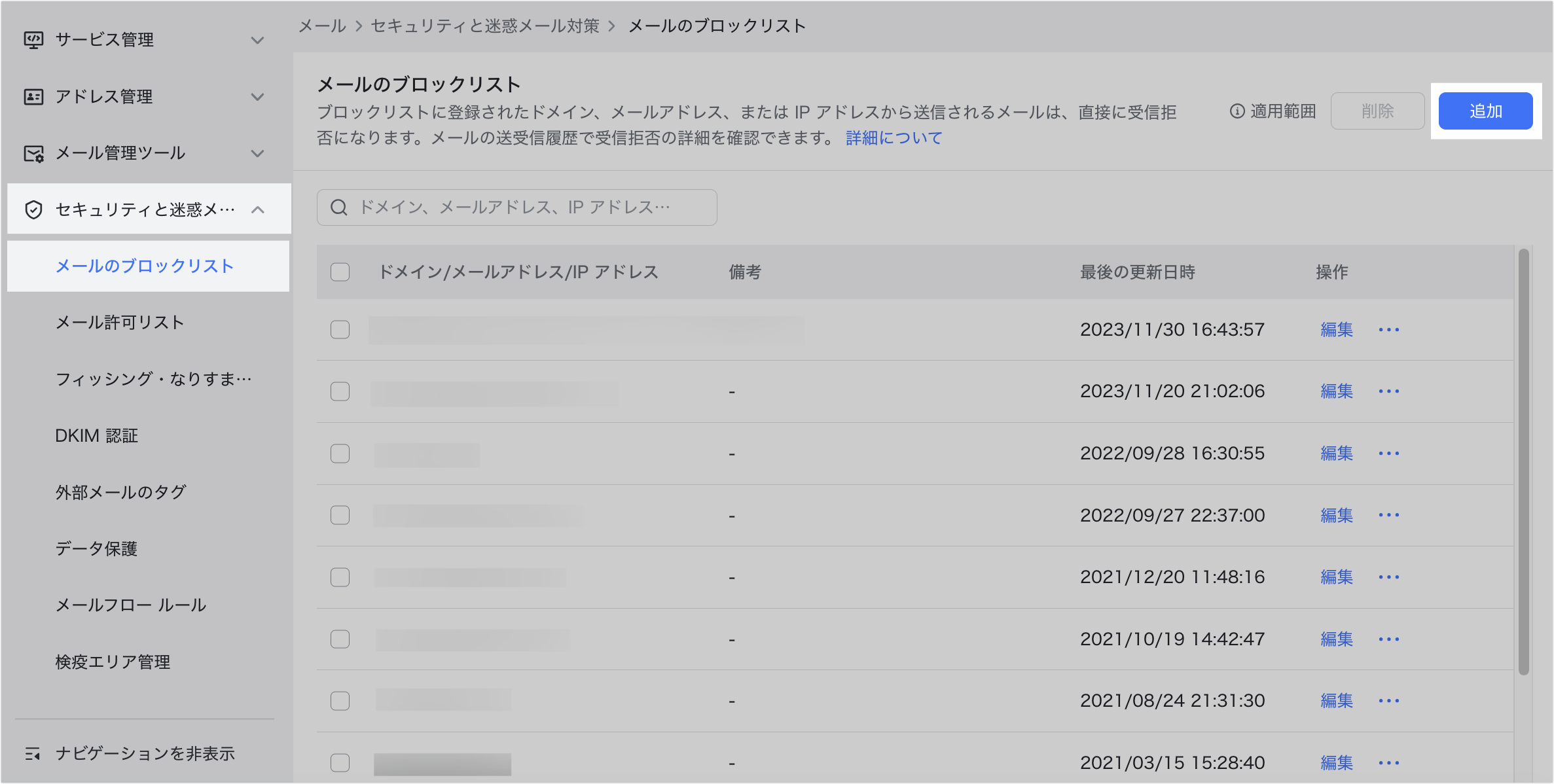
Task: Click the magnifier icon in search bar
Action: coord(338,207)
